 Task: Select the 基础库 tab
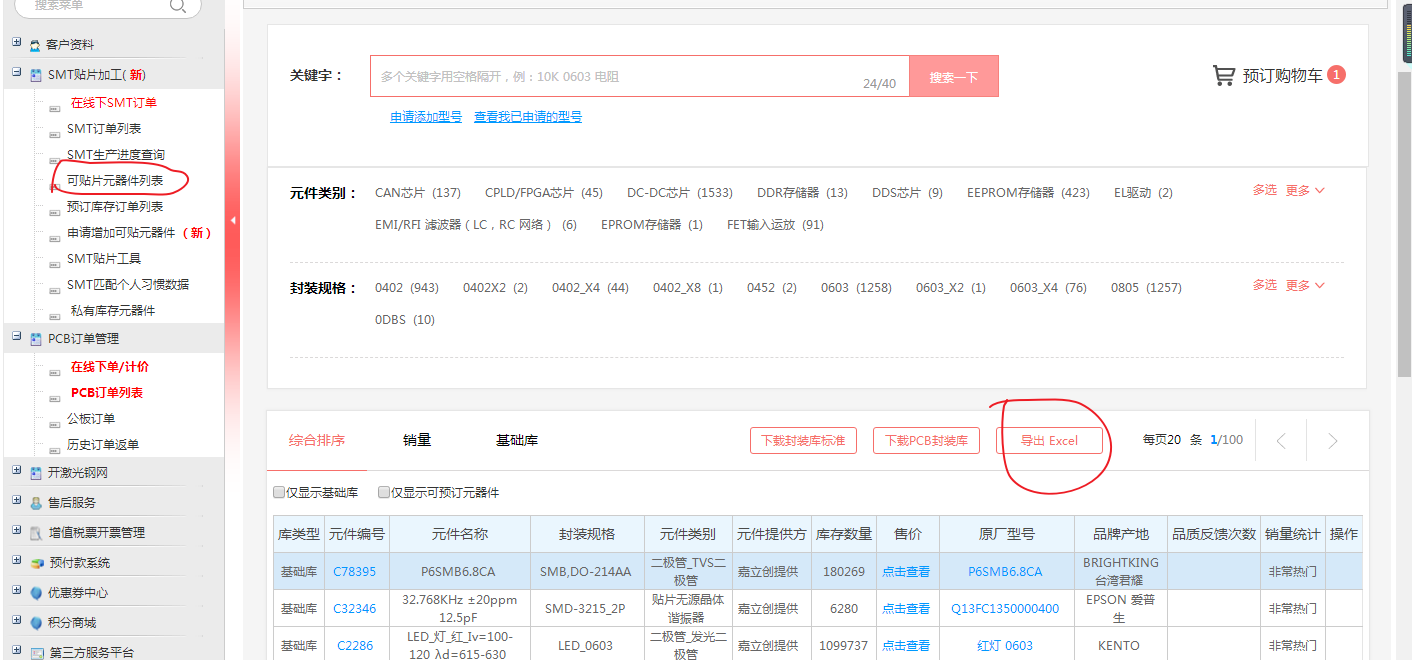point(517,440)
